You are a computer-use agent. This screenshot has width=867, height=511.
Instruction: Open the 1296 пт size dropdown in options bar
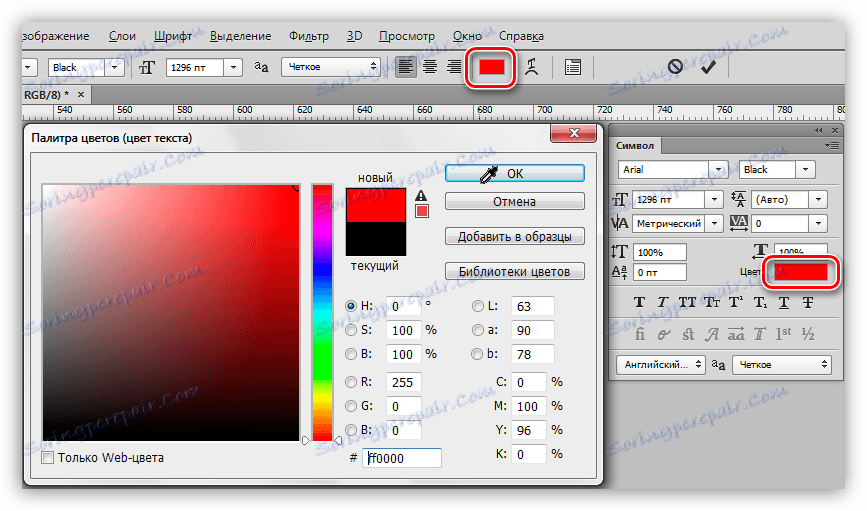click(233, 67)
